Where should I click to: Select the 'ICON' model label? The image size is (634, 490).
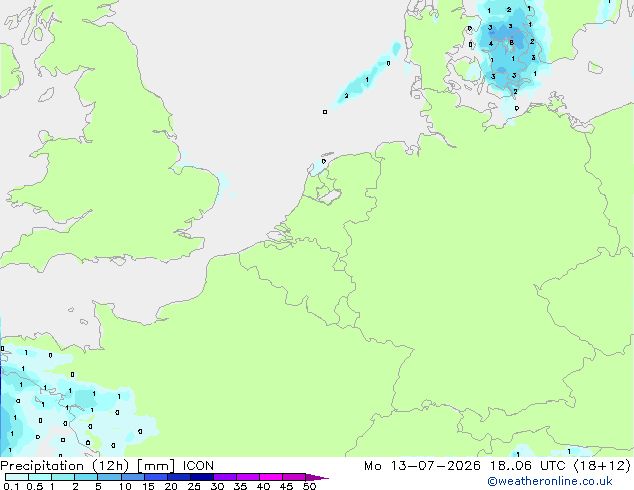198,466
